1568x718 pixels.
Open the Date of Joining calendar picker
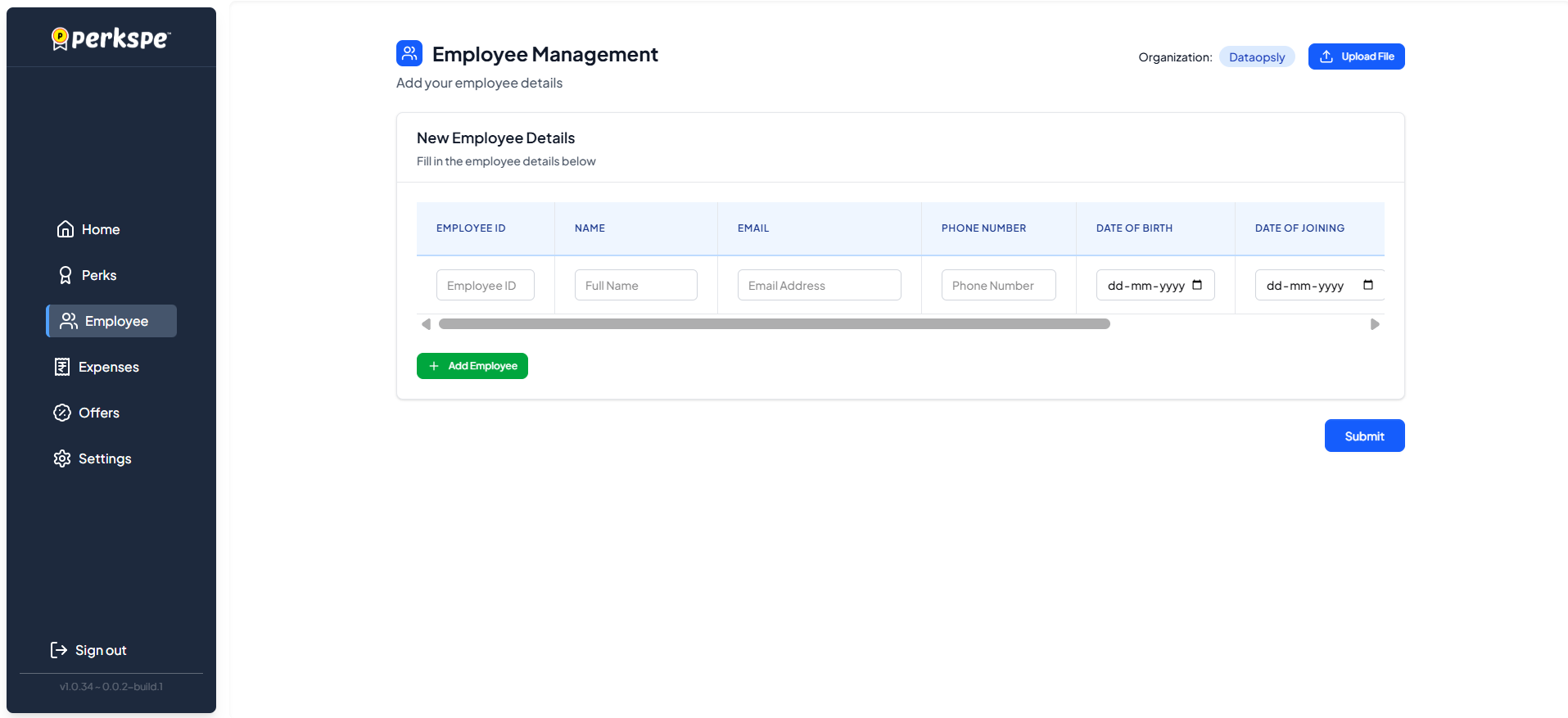click(1367, 285)
